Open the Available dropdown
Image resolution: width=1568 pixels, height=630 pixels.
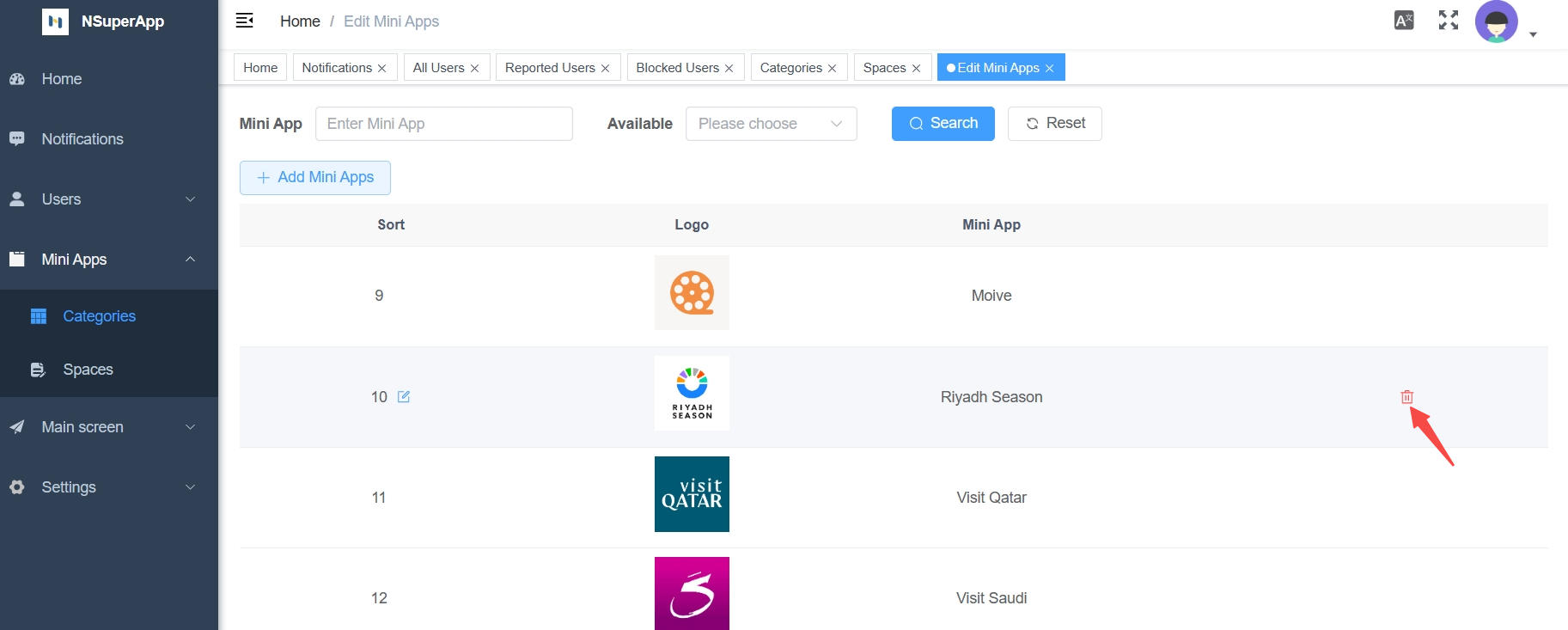(x=771, y=124)
